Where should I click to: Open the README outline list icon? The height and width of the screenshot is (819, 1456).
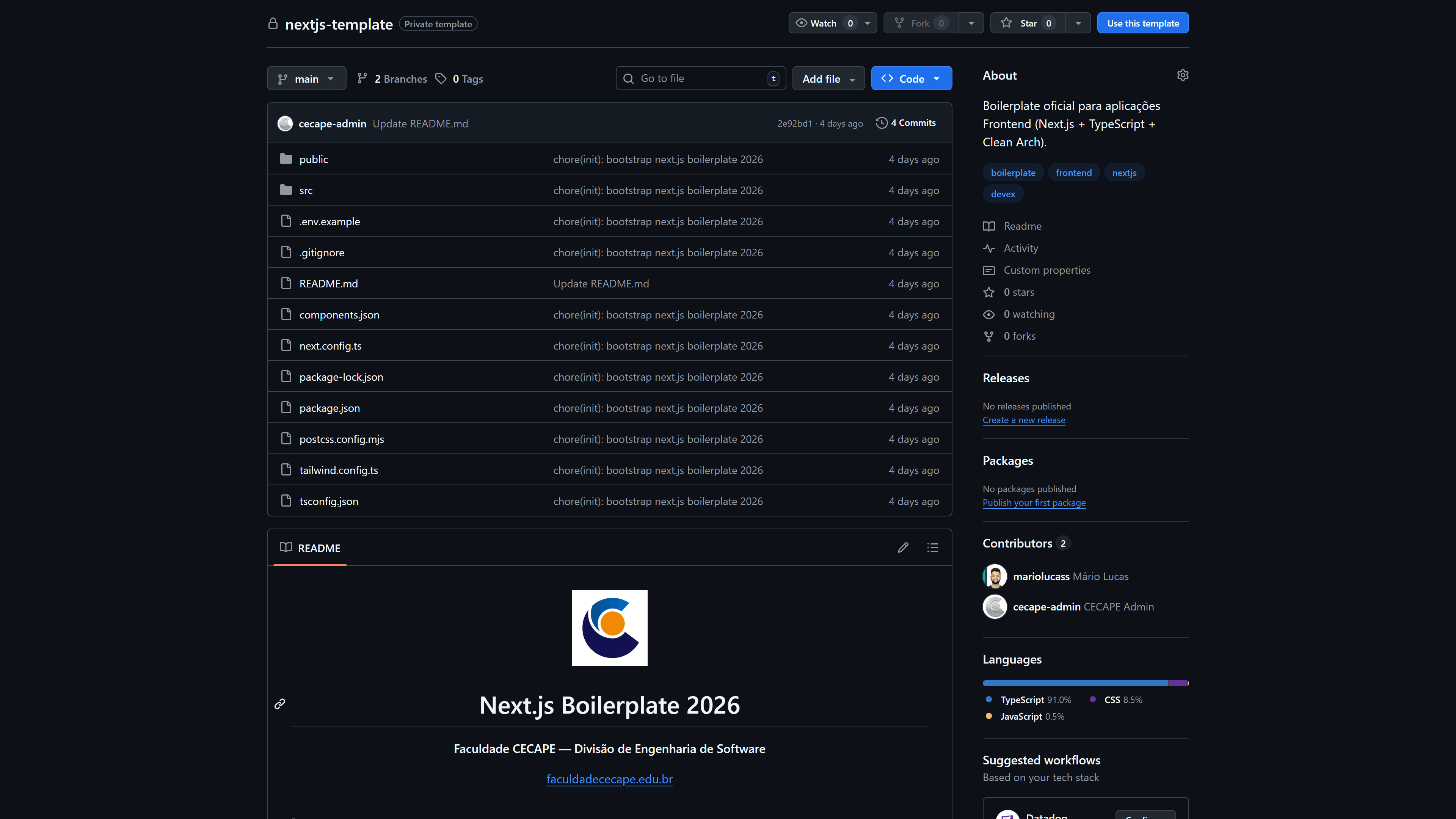pos(933,547)
